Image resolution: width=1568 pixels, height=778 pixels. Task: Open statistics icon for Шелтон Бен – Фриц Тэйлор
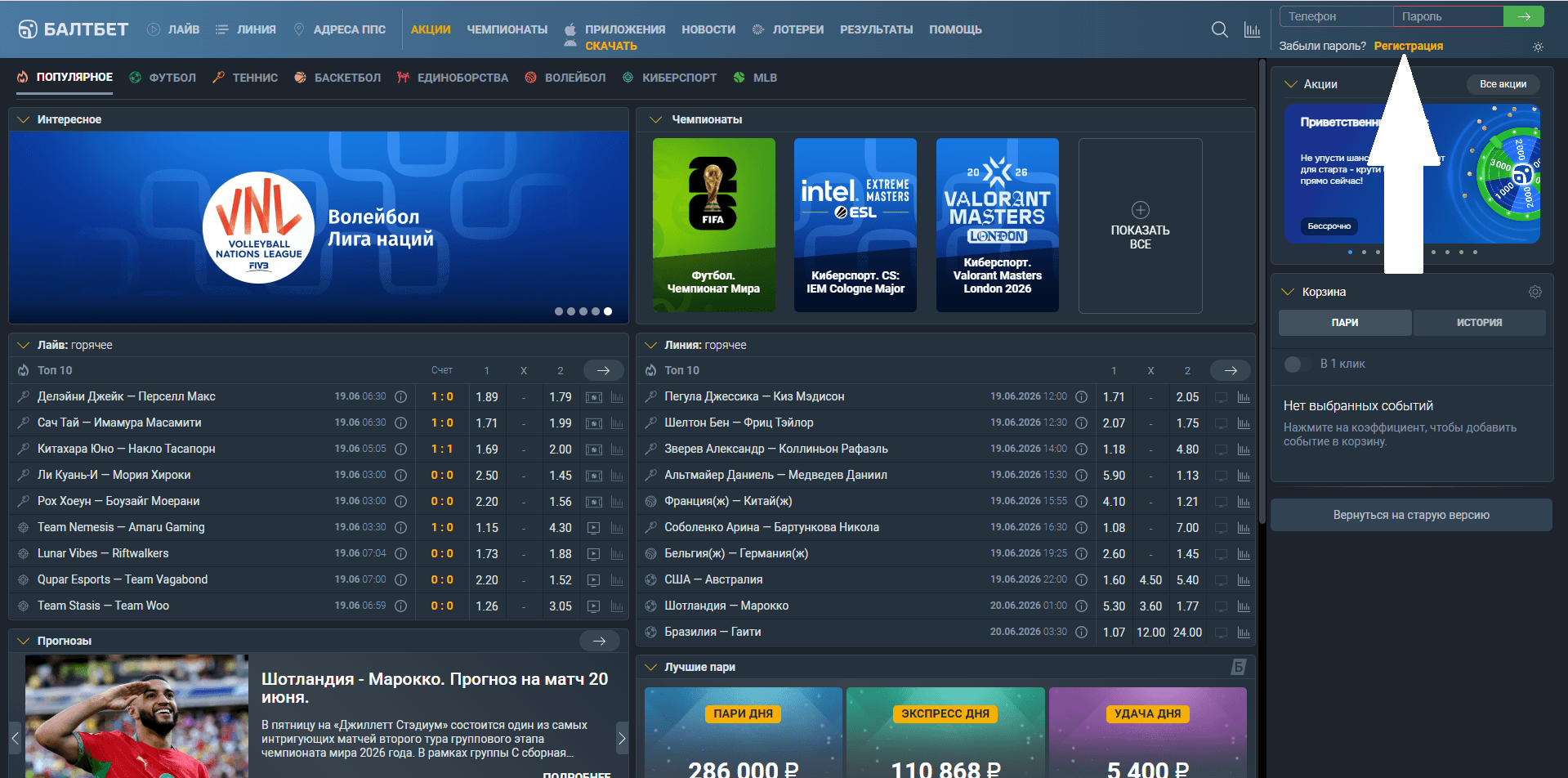[x=1244, y=423]
